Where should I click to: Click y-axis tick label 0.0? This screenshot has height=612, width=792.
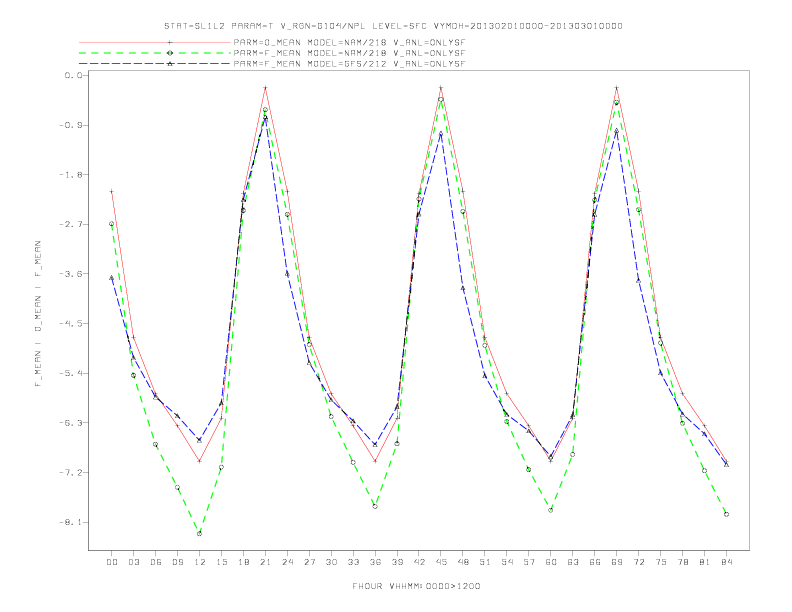tap(73, 75)
